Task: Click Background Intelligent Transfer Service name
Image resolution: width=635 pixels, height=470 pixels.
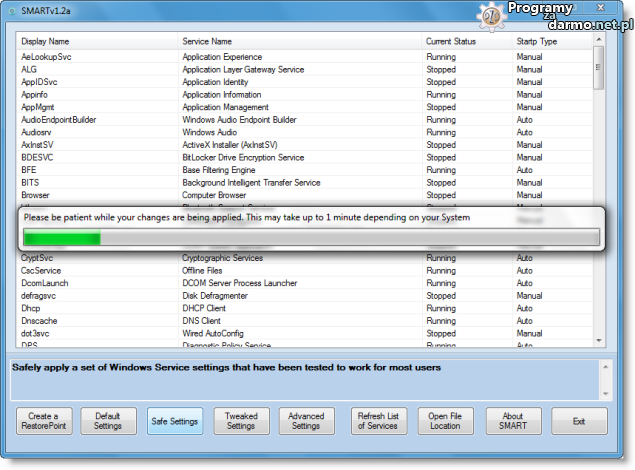Action: coord(251,182)
